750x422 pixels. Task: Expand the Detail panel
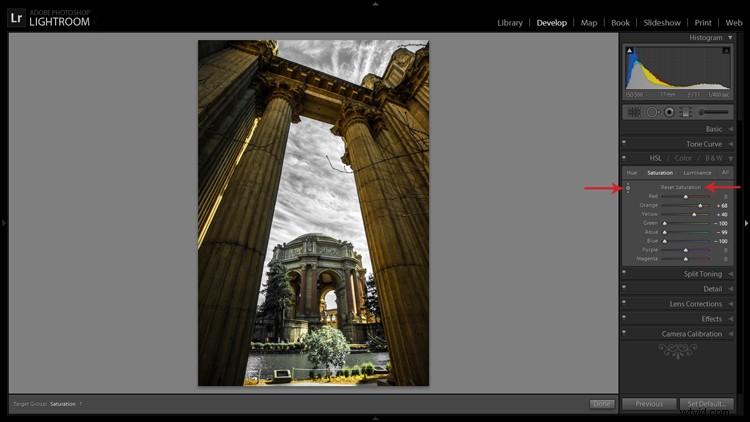pos(730,289)
